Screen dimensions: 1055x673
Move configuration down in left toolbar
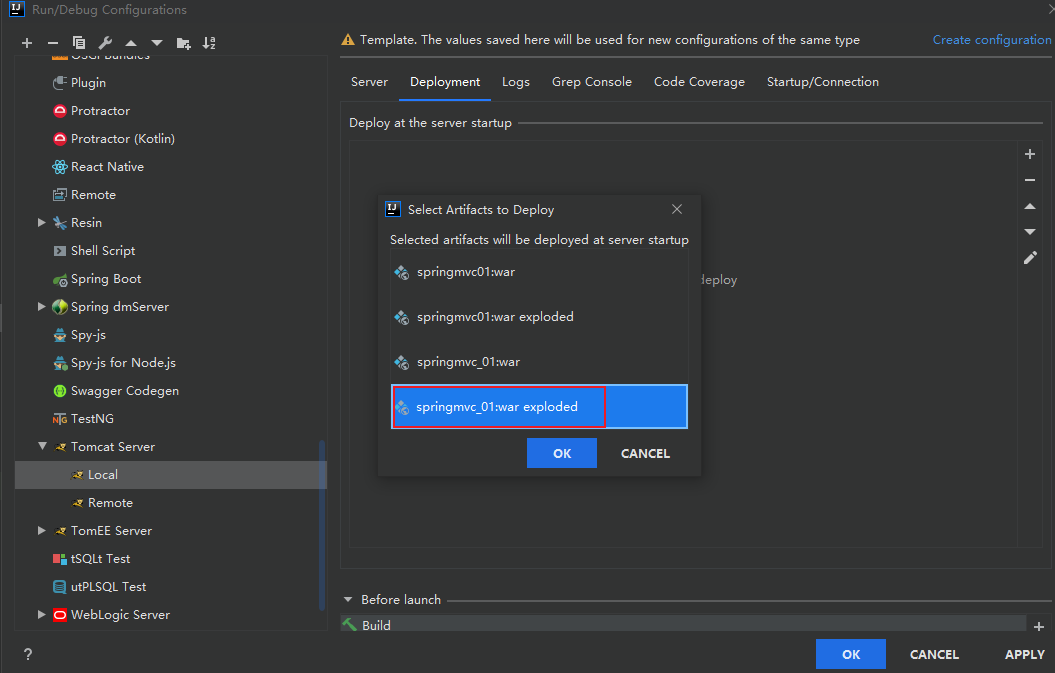[x=157, y=43]
